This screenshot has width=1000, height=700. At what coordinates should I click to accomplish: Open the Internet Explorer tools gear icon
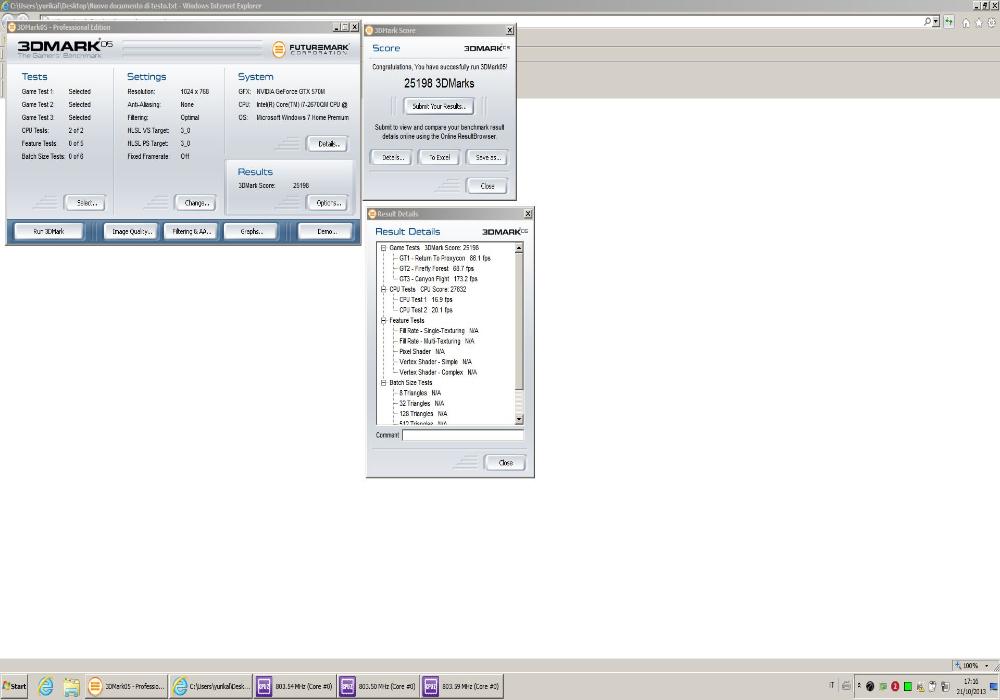tap(992, 22)
